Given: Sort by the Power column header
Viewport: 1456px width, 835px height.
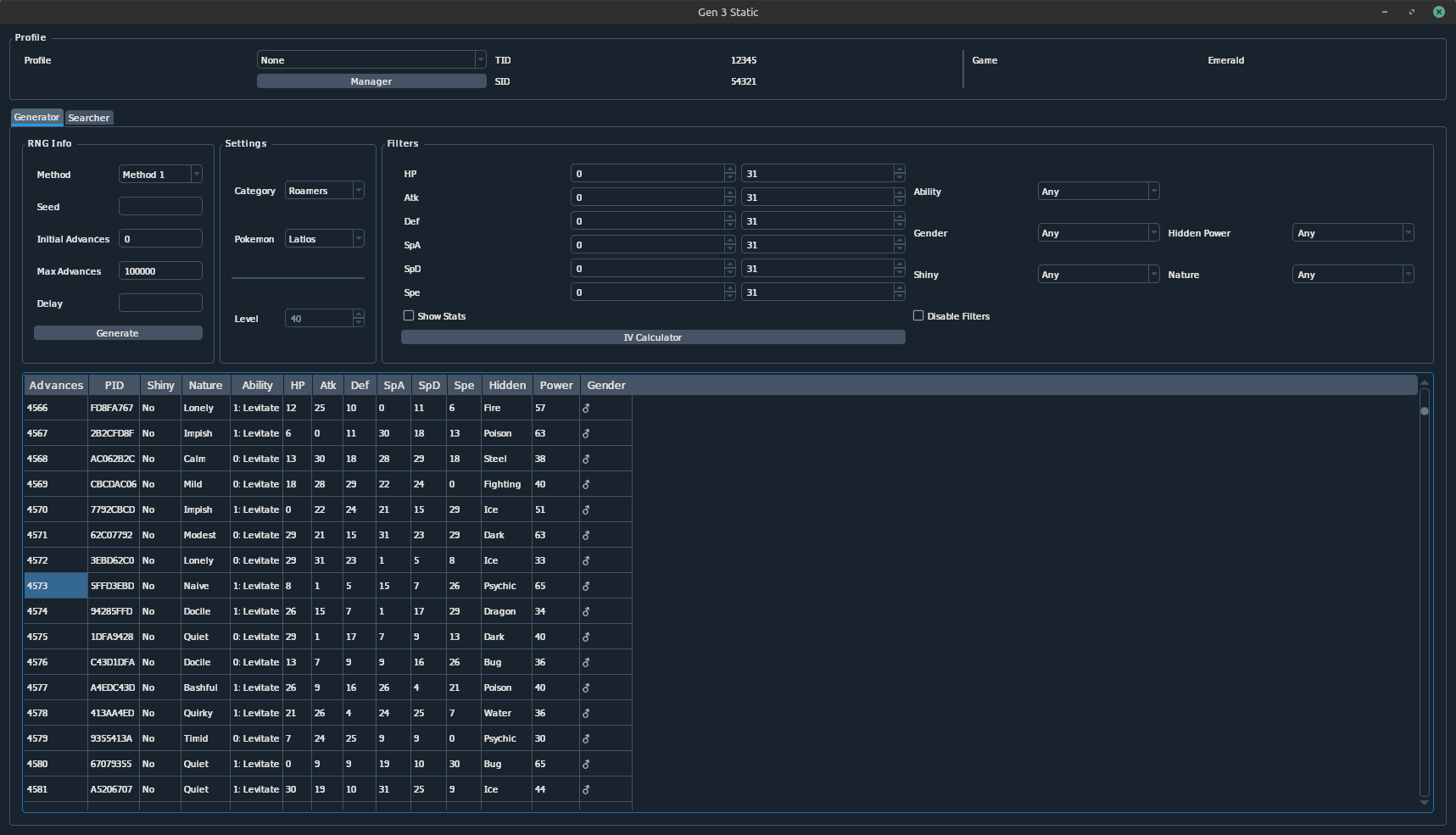Looking at the screenshot, I should point(556,385).
